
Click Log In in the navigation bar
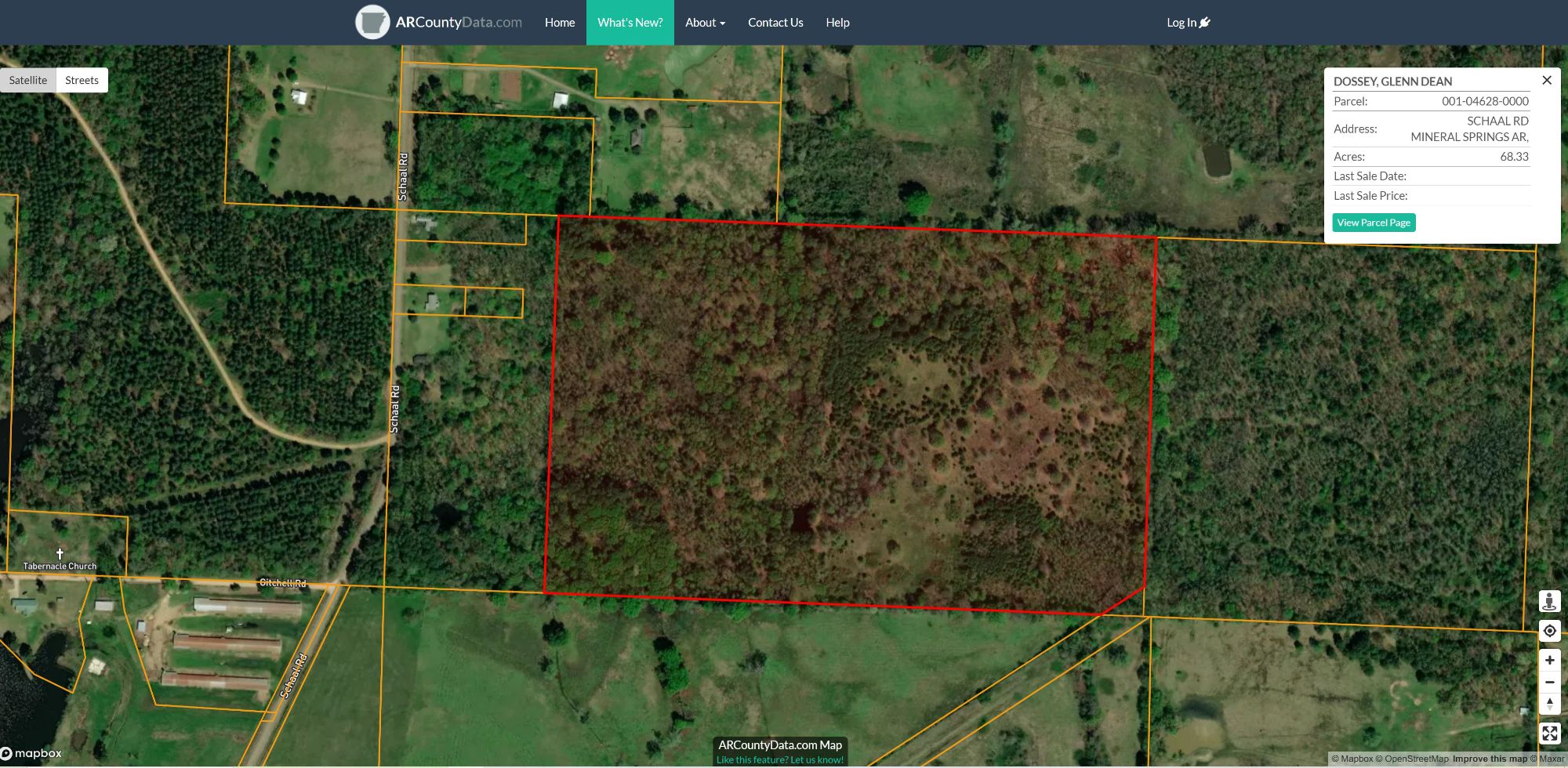[x=1181, y=22]
